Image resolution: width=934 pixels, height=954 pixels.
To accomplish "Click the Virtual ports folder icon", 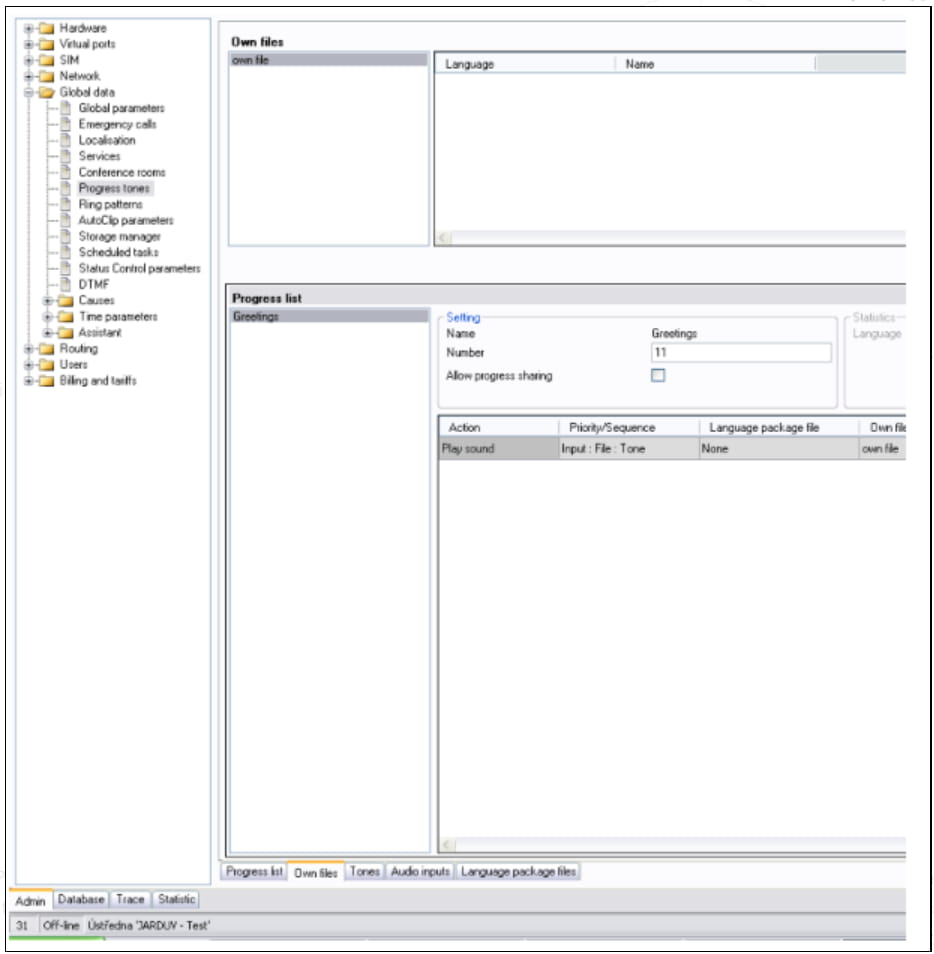I will [x=46, y=44].
